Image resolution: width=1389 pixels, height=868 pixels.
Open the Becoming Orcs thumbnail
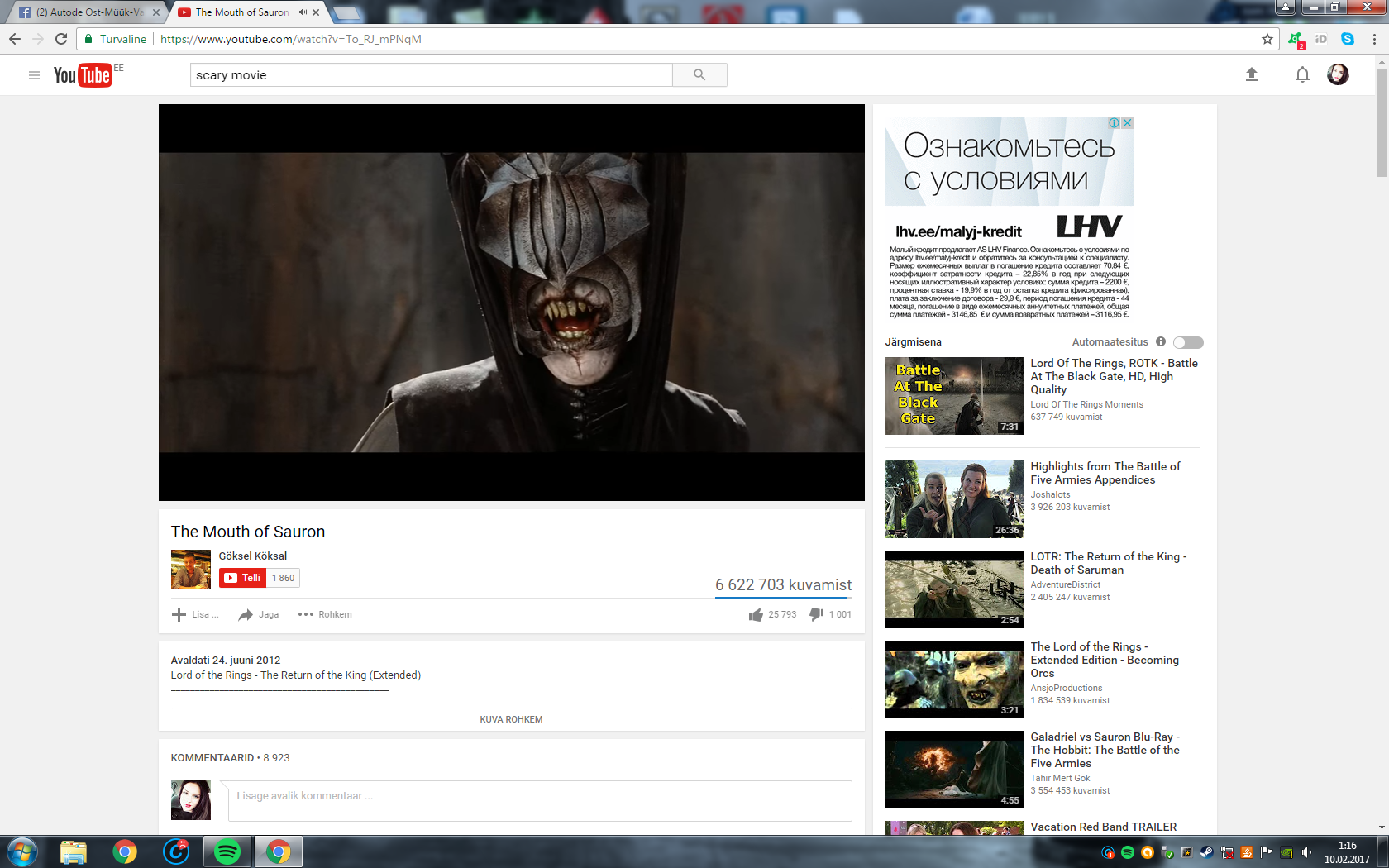point(955,680)
